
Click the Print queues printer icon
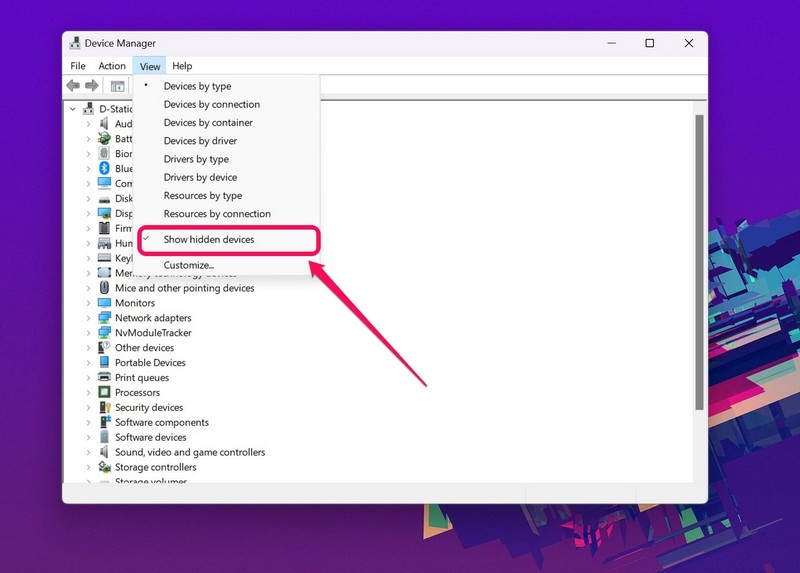[x=104, y=378]
